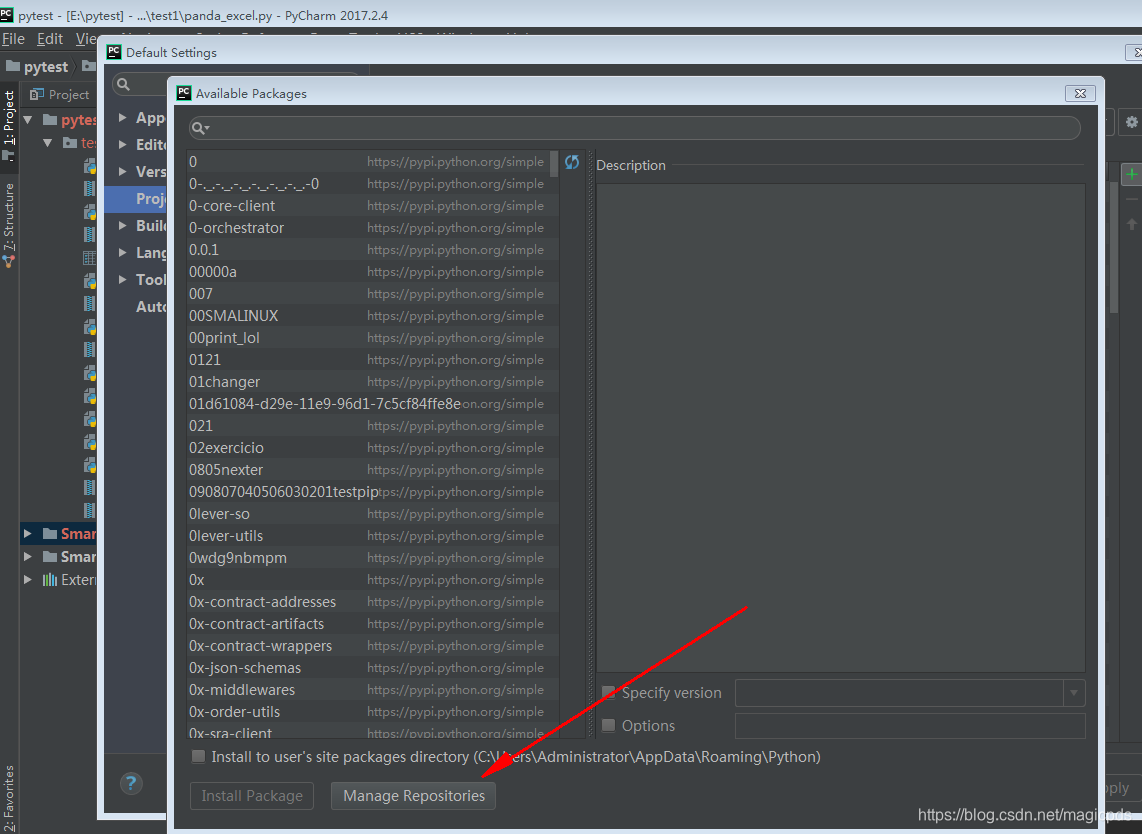Select package 0805nexter
This screenshot has height=834, width=1142.
point(372,470)
